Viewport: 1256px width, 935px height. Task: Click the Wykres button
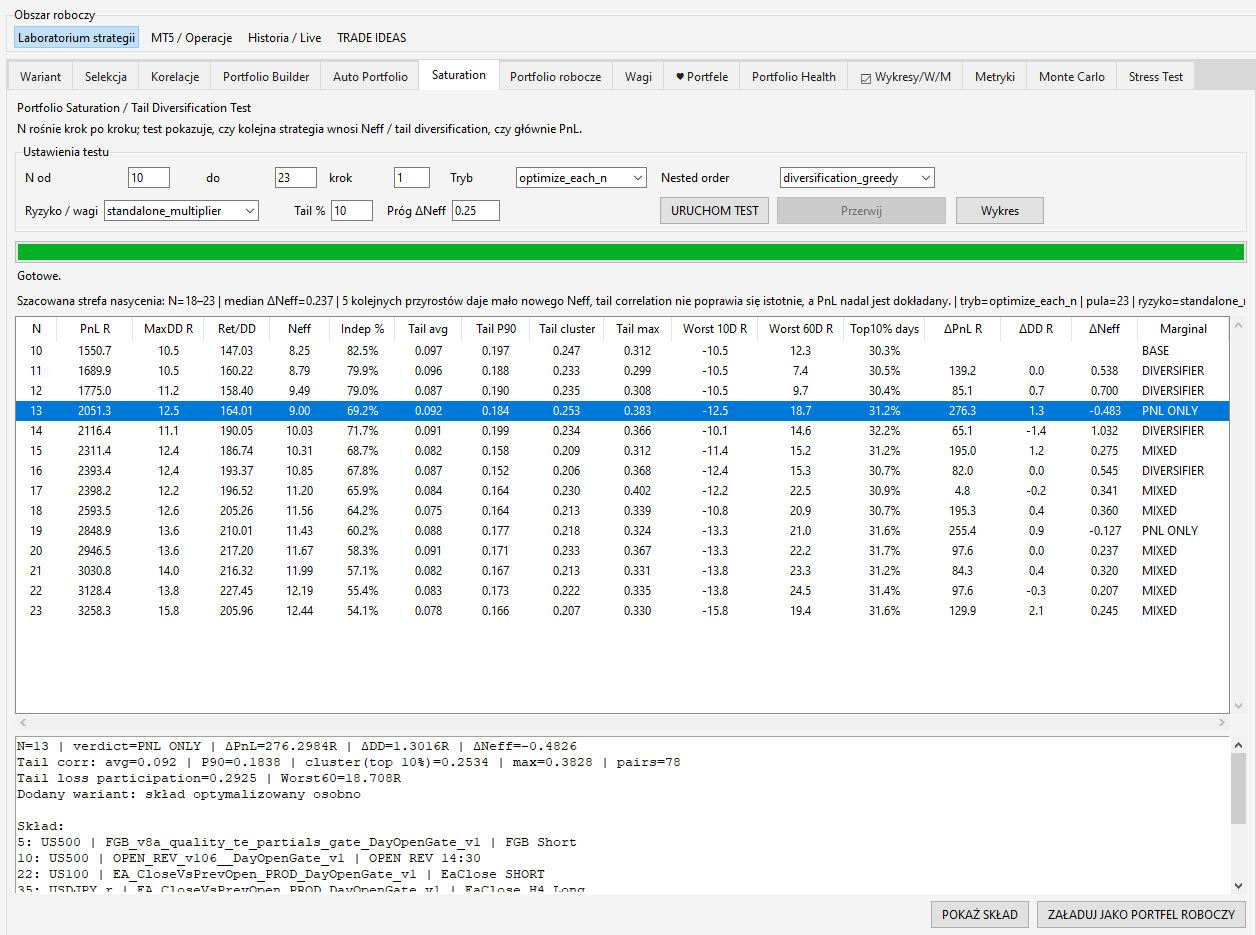[x=1000, y=211]
